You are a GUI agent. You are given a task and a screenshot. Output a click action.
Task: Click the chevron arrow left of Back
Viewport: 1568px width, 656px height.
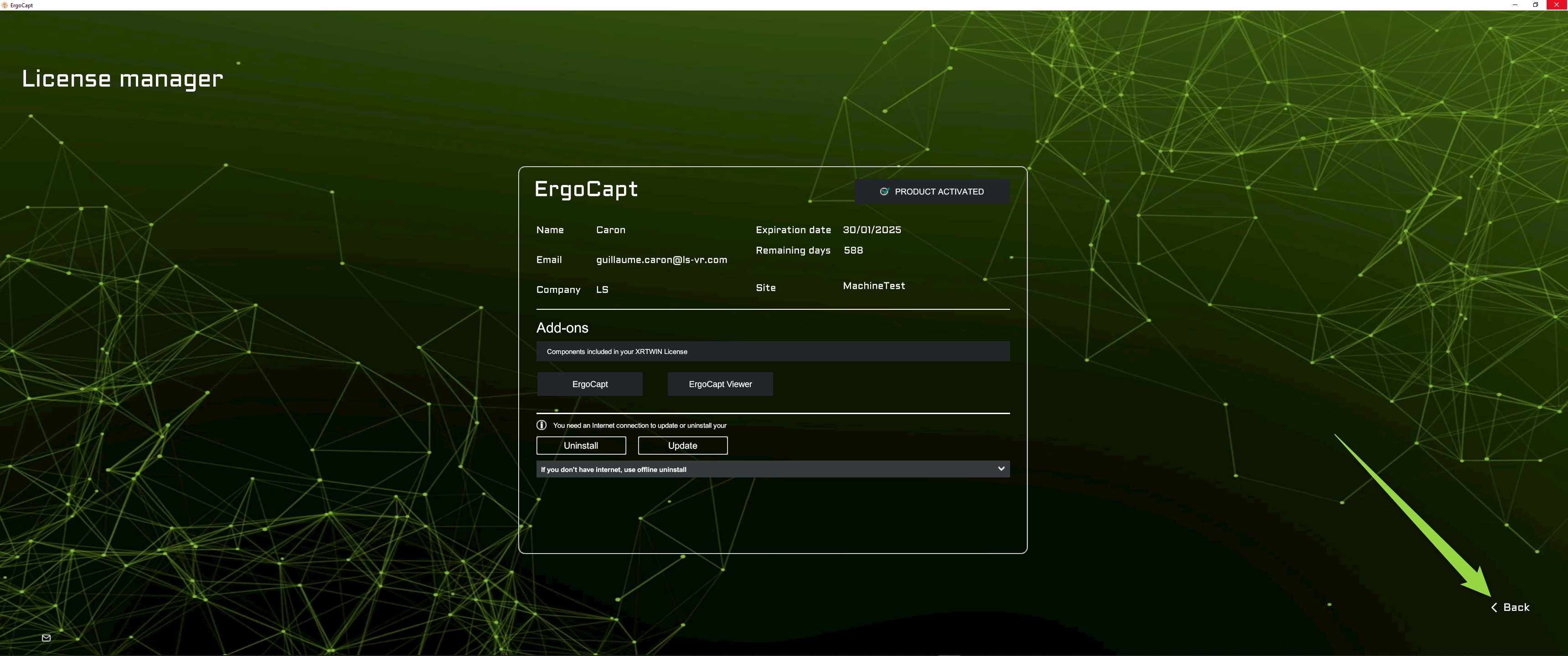click(1494, 607)
